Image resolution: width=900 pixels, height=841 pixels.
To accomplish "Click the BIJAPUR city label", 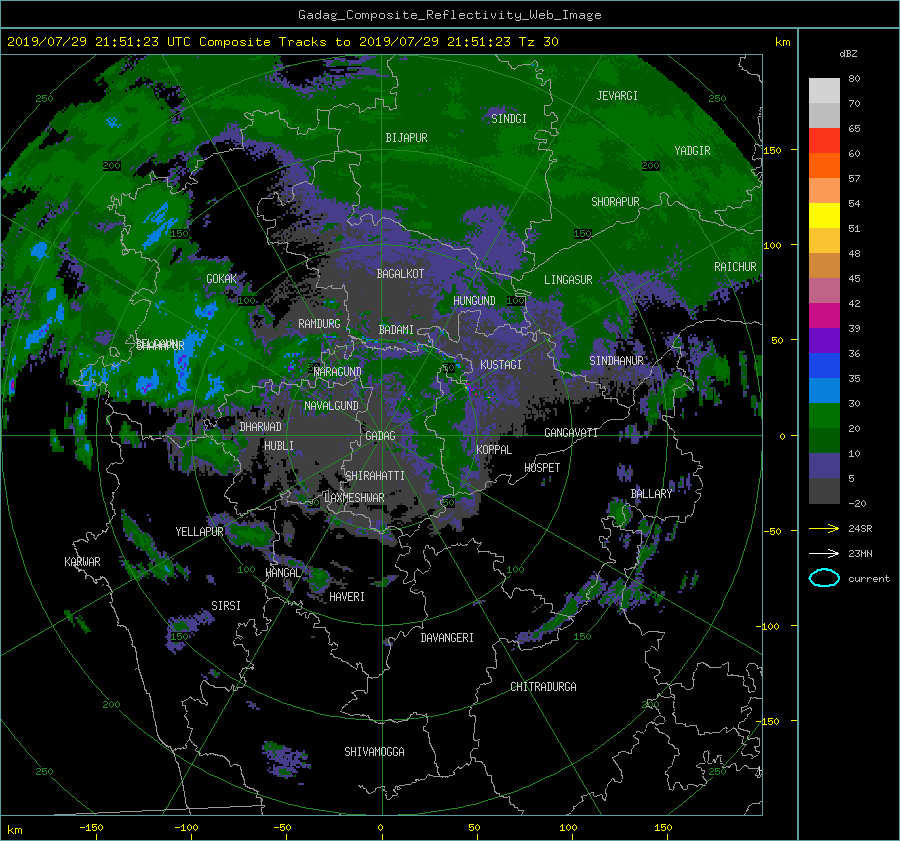I will pyautogui.click(x=406, y=138).
